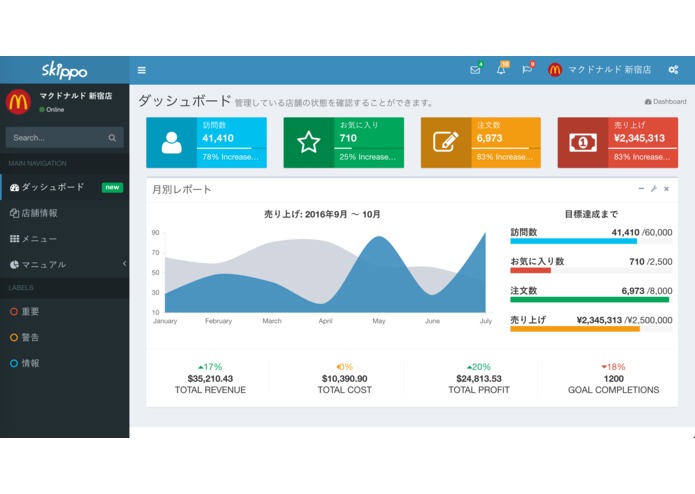Click the grid icon beside メニュー
Viewport: 695px width, 494px height.
tap(15, 239)
